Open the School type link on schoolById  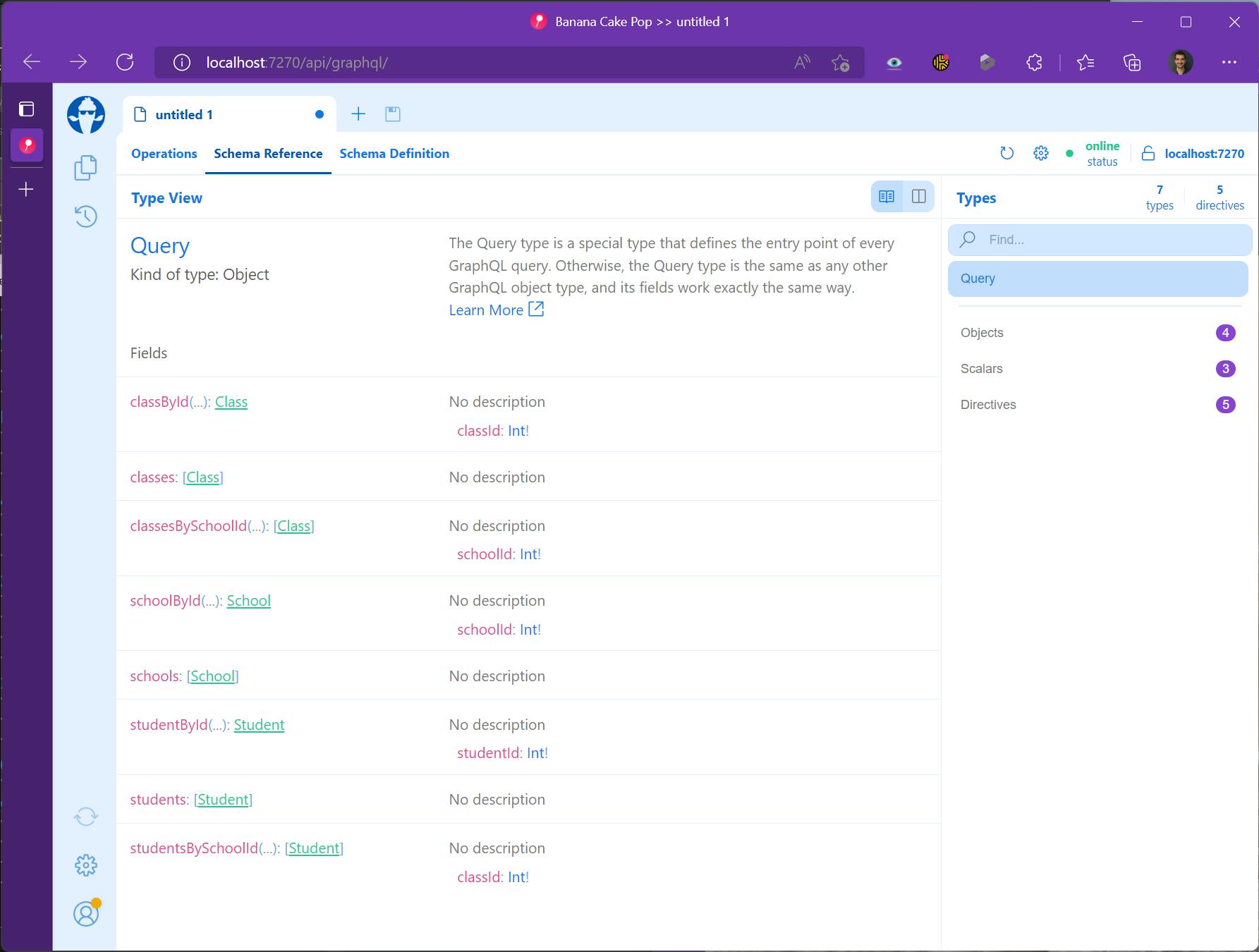(x=248, y=601)
